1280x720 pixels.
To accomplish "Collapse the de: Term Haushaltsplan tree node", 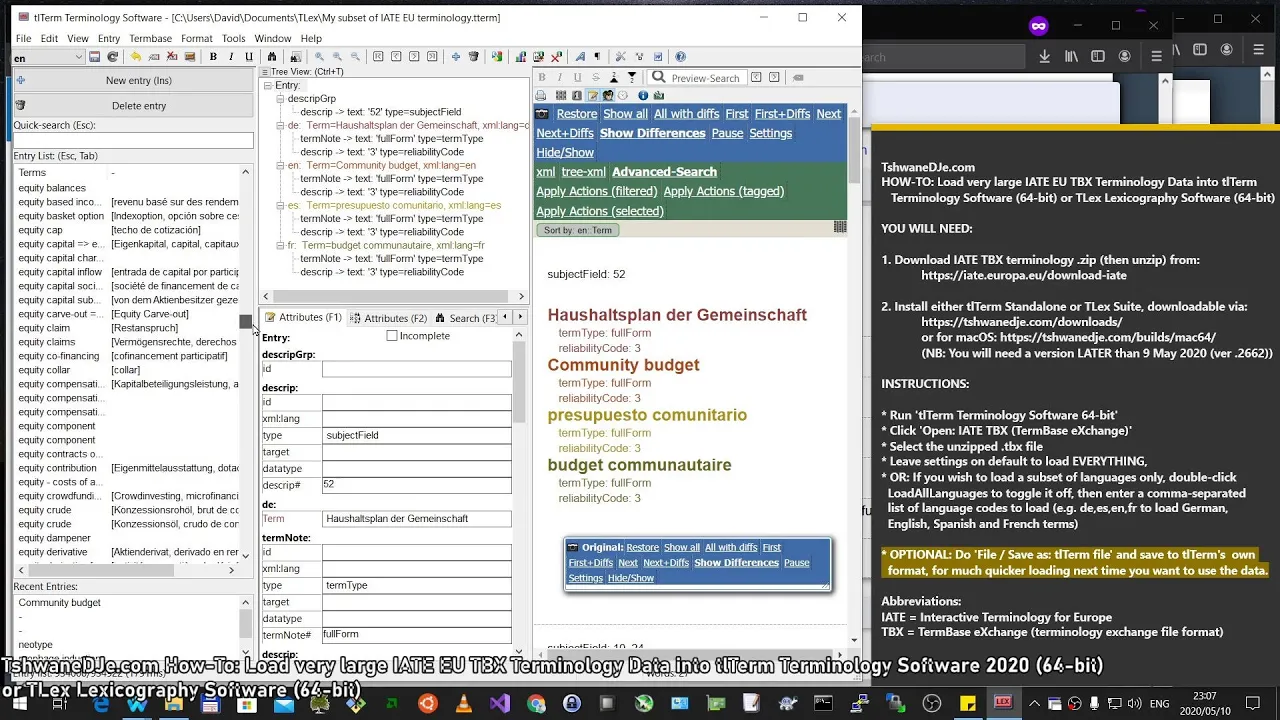I will (x=280, y=126).
